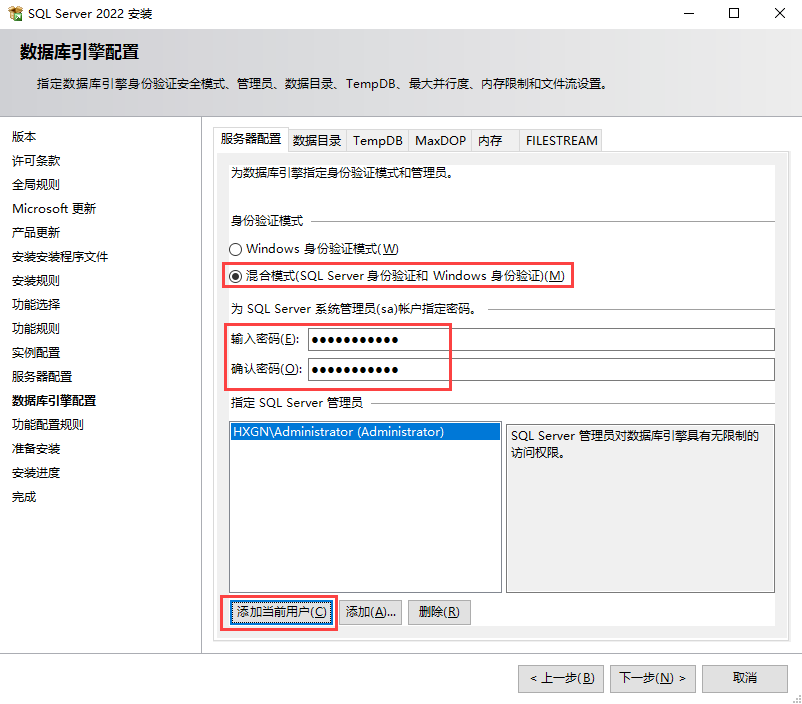Image resolution: width=802 pixels, height=704 pixels.
Task: Go to the FILESTREAM tab
Action: click(x=561, y=141)
